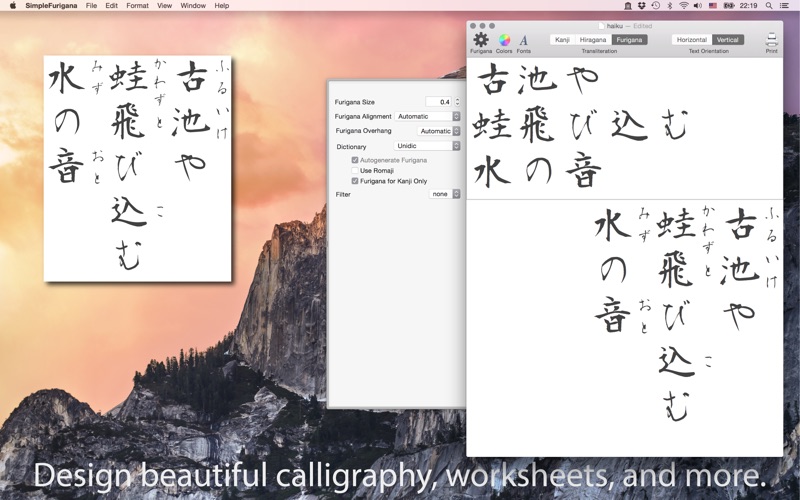Open the Edit menu
The image size is (800, 500).
tap(111, 5)
